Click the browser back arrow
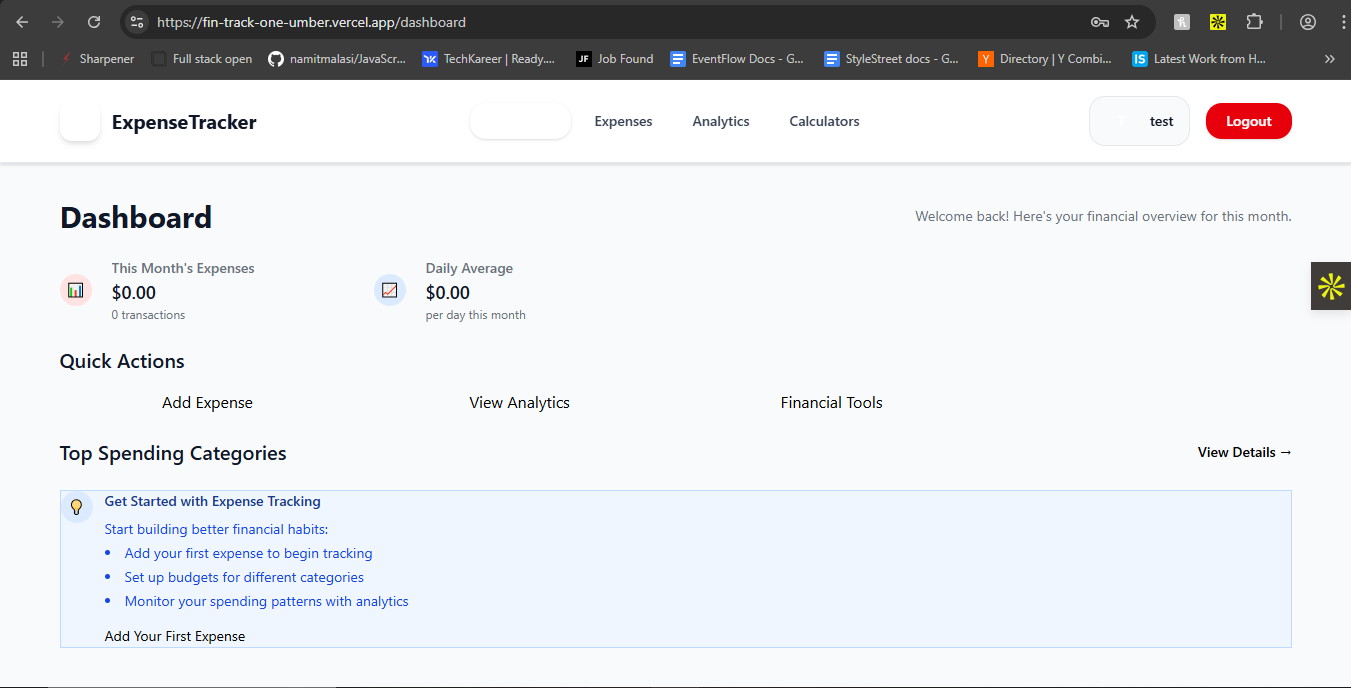1351x688 pixels. 22,22
